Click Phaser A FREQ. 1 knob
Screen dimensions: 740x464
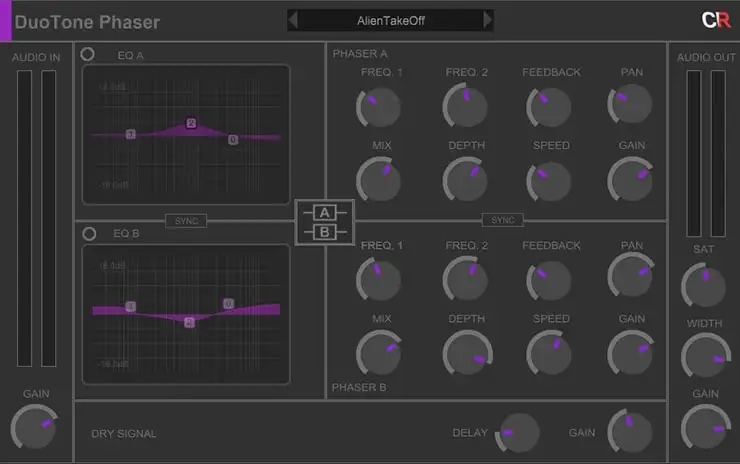[x=378, y=107]
